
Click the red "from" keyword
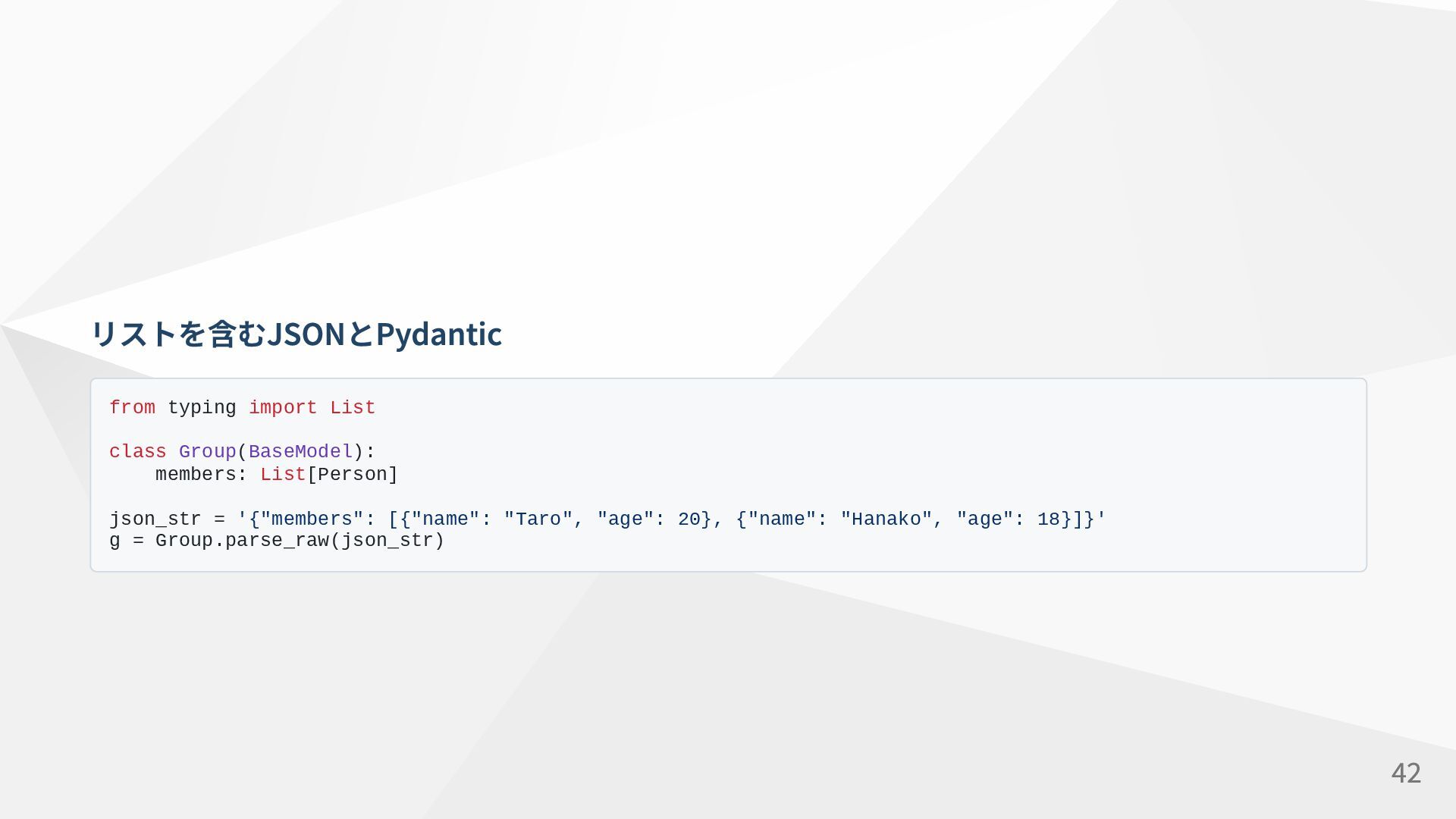(x=132, y=408)
